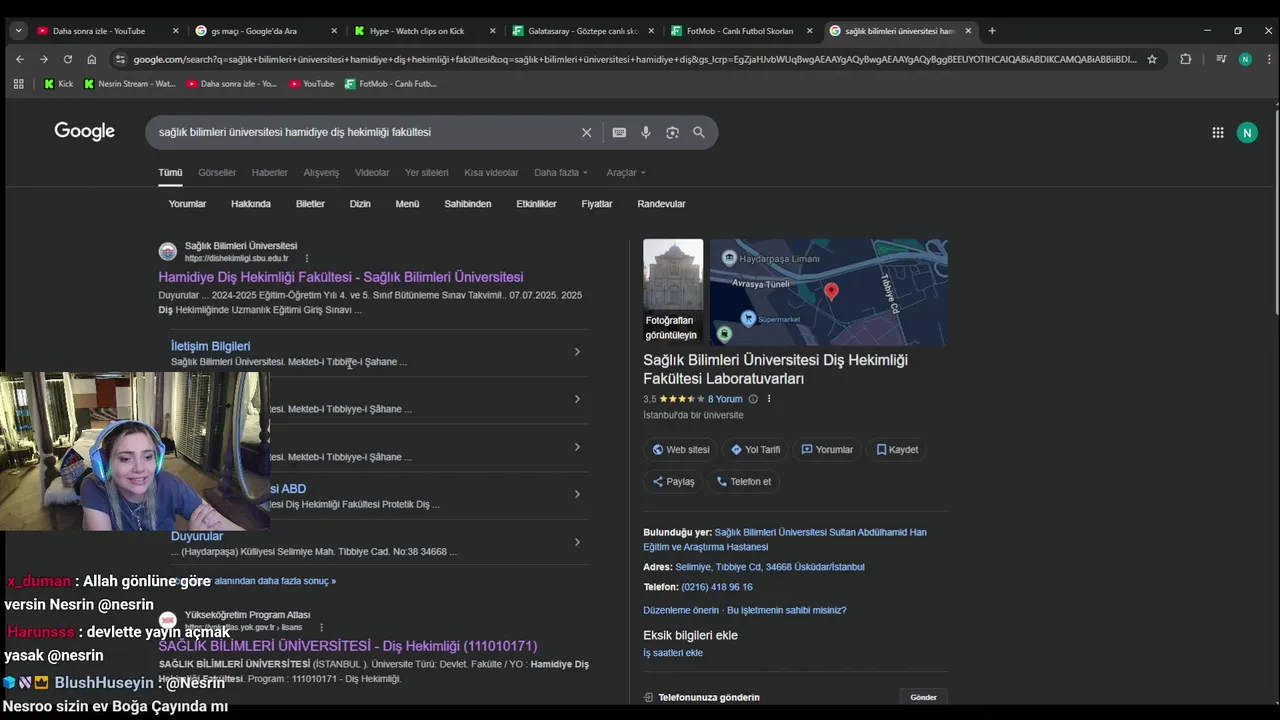Screen dimensions: 1280x720
Task: Reload the current page
Action: pos(67,59)
